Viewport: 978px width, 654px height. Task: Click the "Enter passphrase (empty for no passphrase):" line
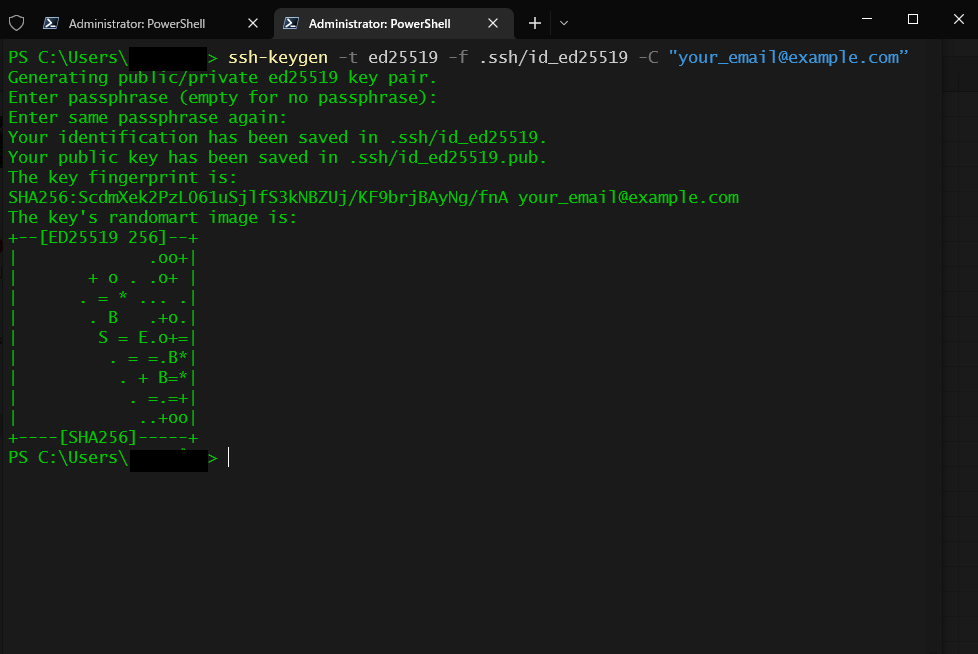(222, 97)
